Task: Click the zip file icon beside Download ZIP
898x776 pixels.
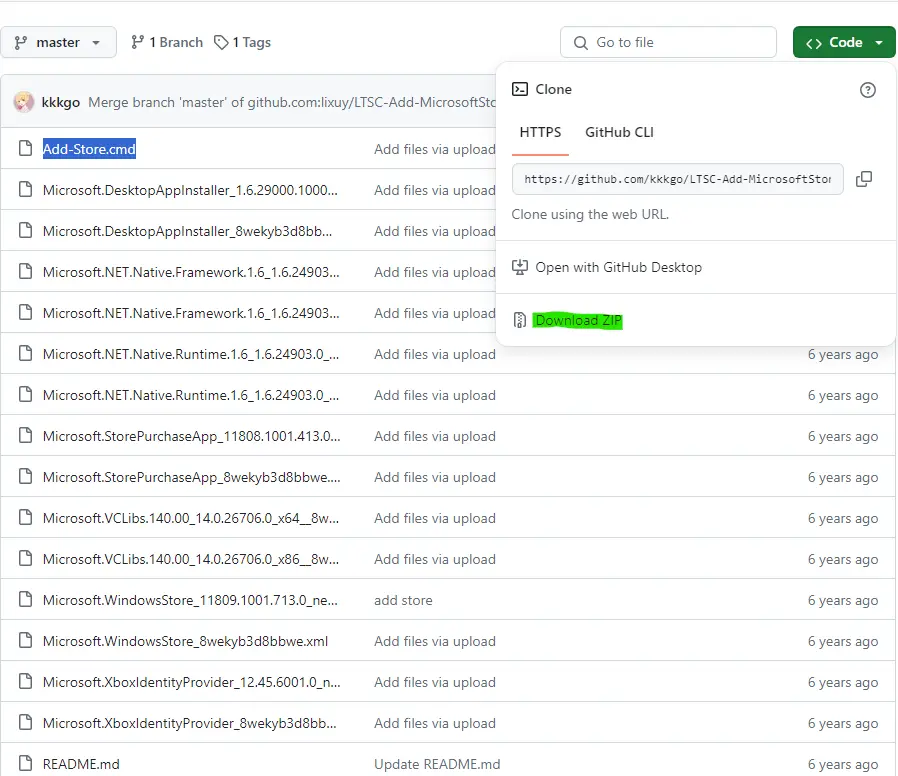Action: [519, 320]
